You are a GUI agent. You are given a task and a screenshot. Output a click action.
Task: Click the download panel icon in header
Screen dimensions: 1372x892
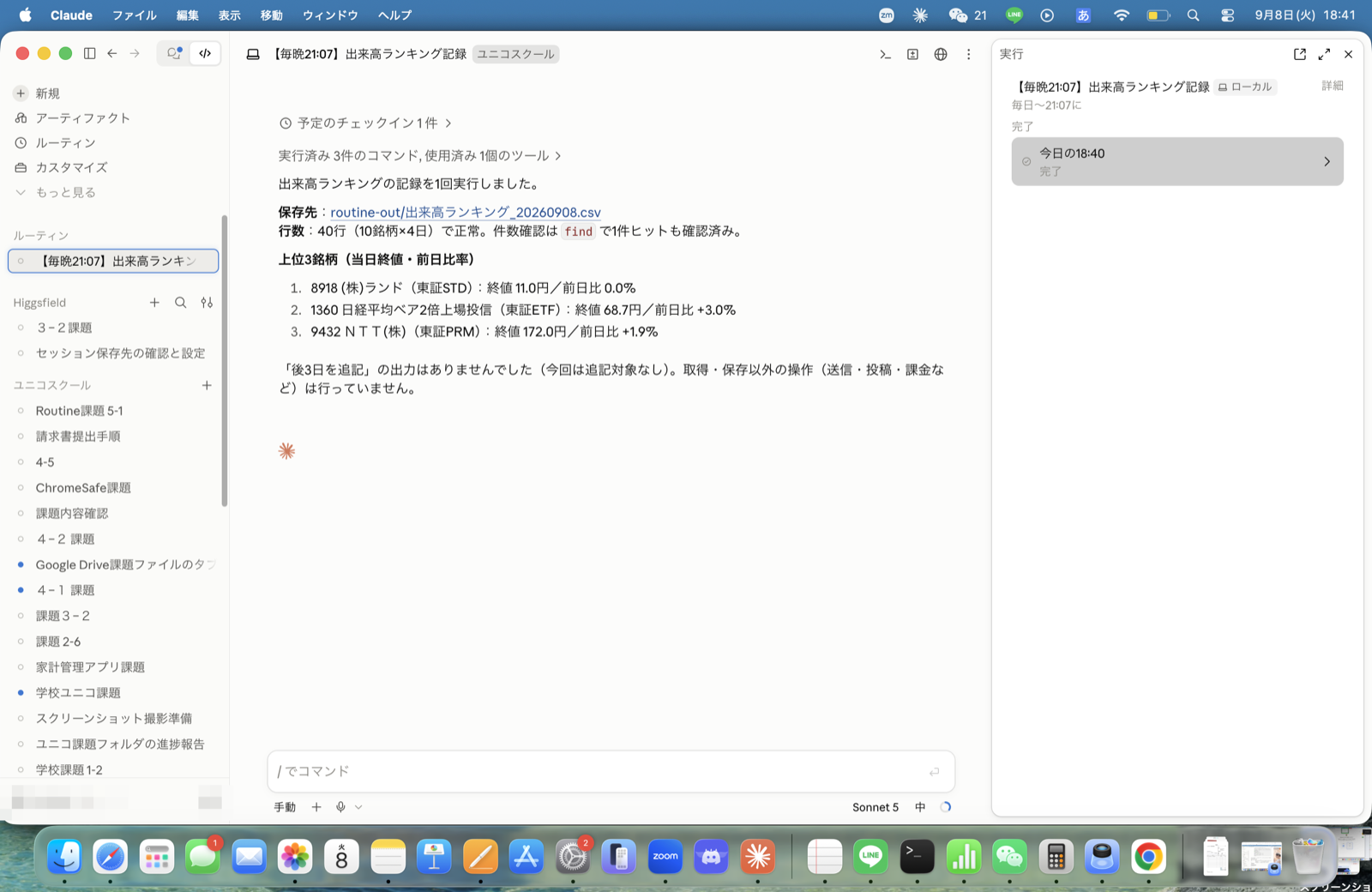(912, 54)
